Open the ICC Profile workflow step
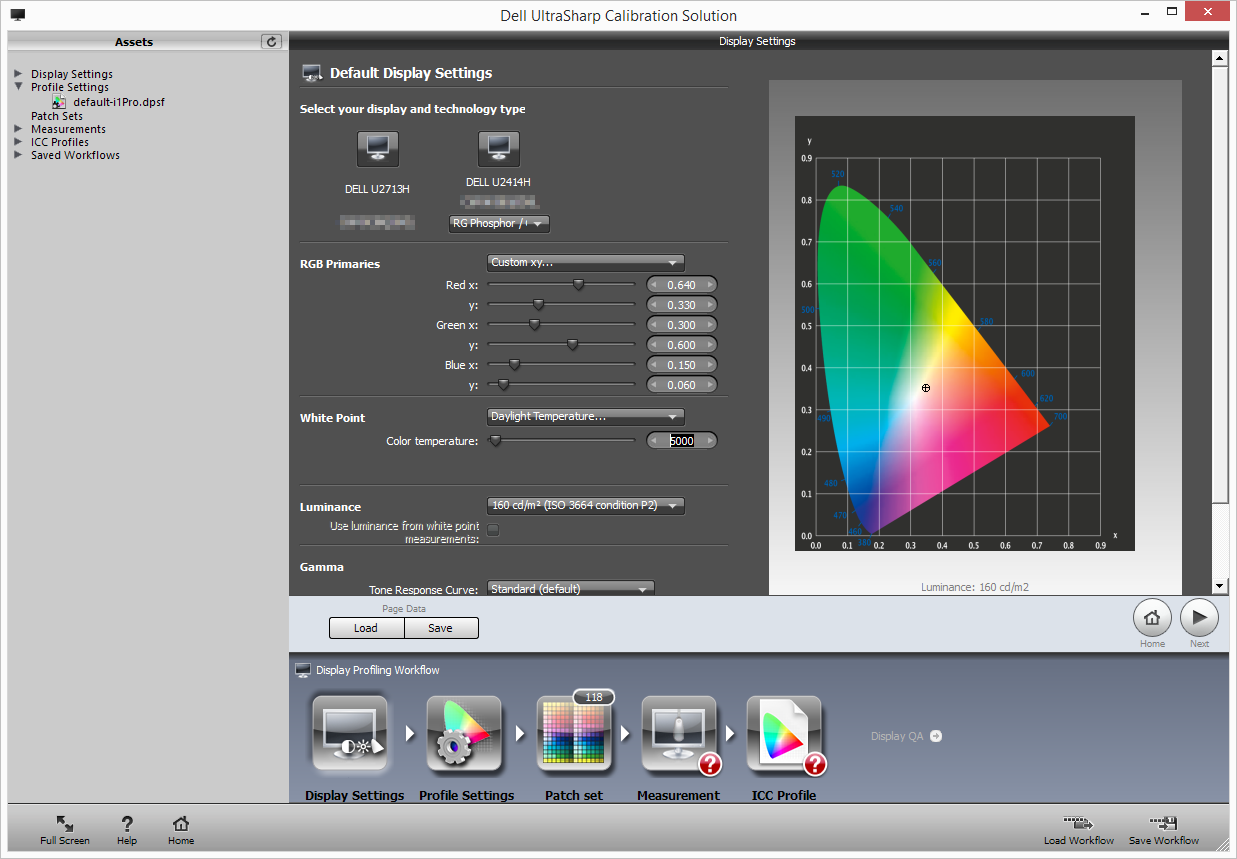 click(x=785, y=735)
